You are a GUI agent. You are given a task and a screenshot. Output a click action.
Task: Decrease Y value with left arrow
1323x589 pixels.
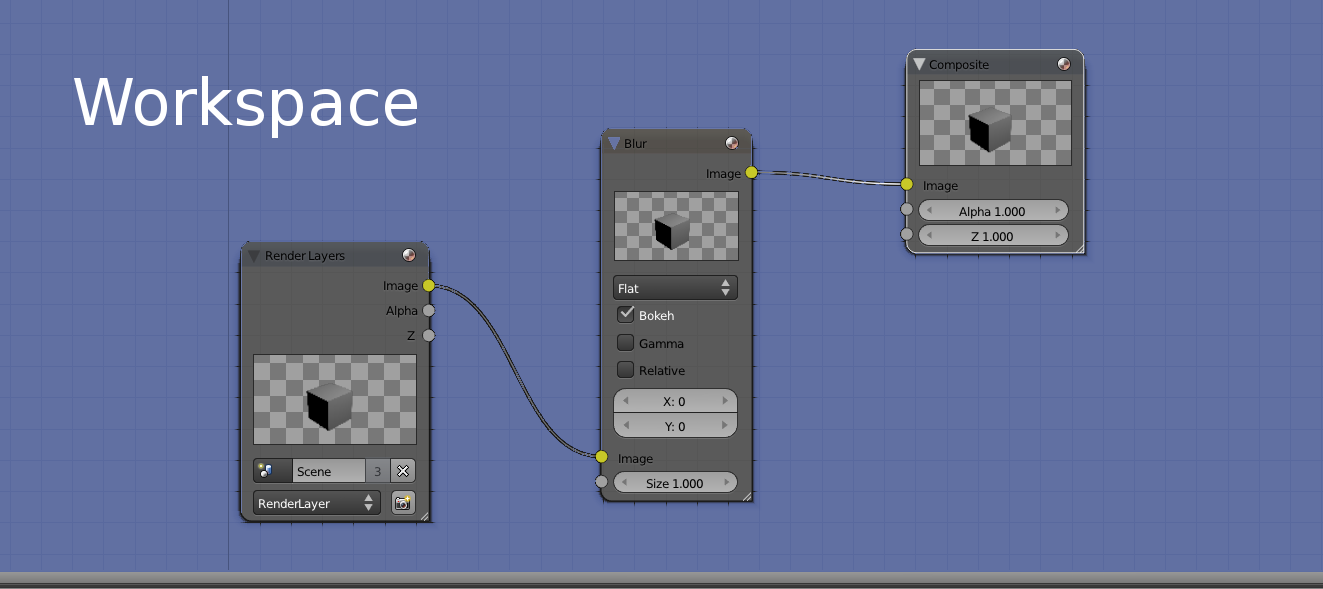(626, 426)
